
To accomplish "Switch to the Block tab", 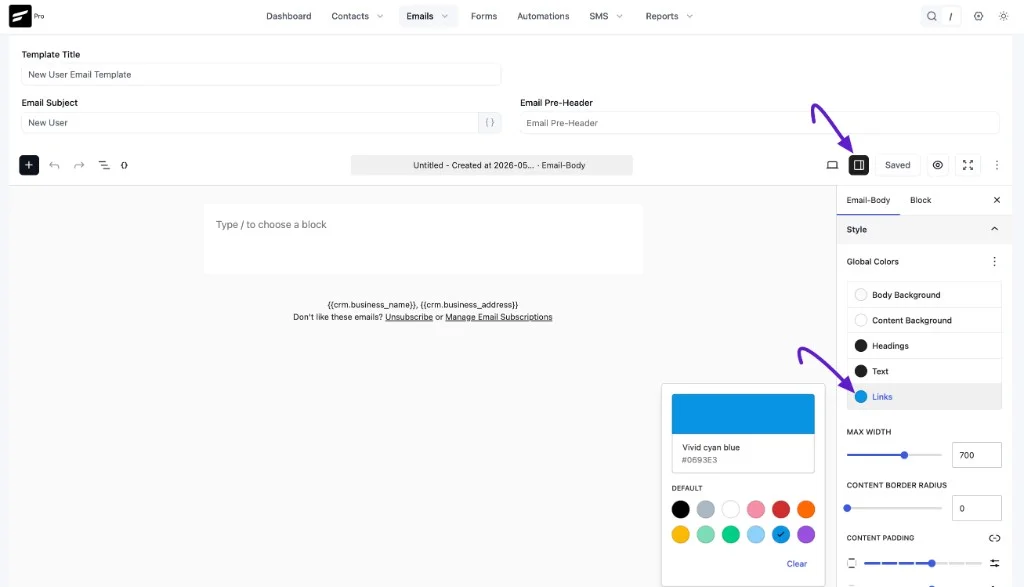I will coord(920,200).
